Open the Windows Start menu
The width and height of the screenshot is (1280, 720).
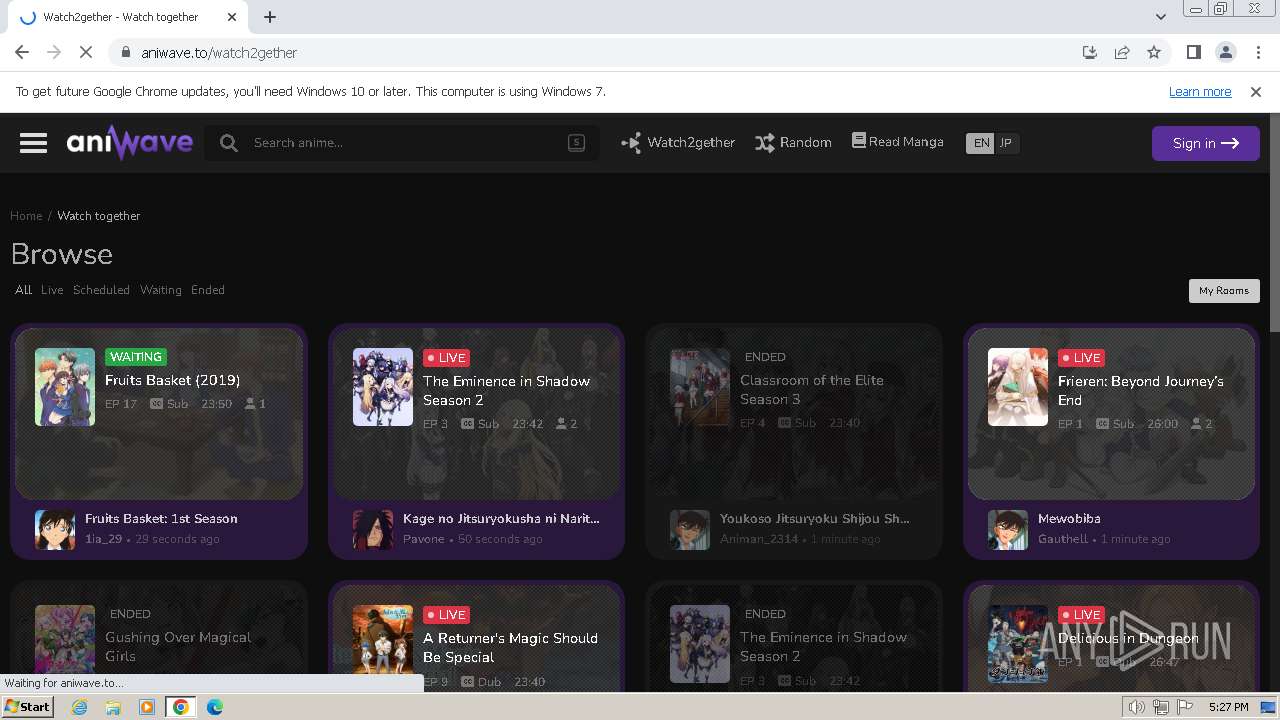pos(27,707)
